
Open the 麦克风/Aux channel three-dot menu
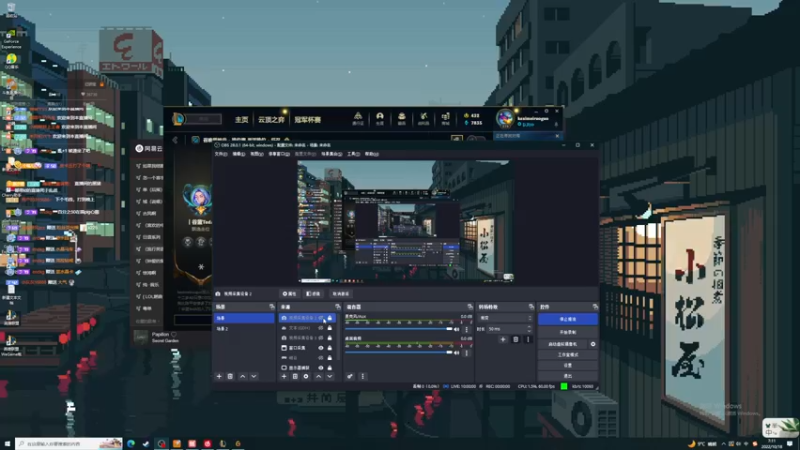coord(466,330)
